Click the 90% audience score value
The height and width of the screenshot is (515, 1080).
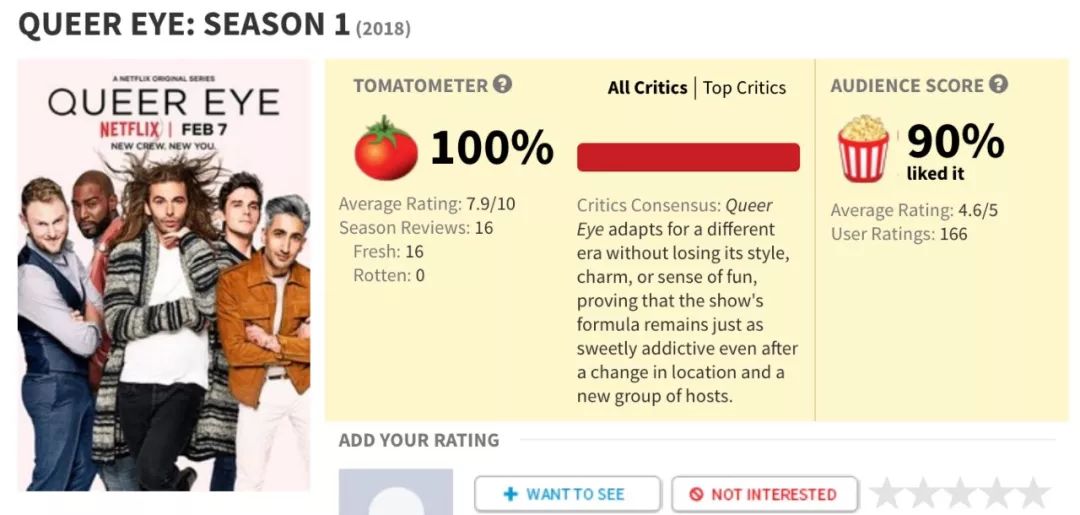(x=955, y=141)
